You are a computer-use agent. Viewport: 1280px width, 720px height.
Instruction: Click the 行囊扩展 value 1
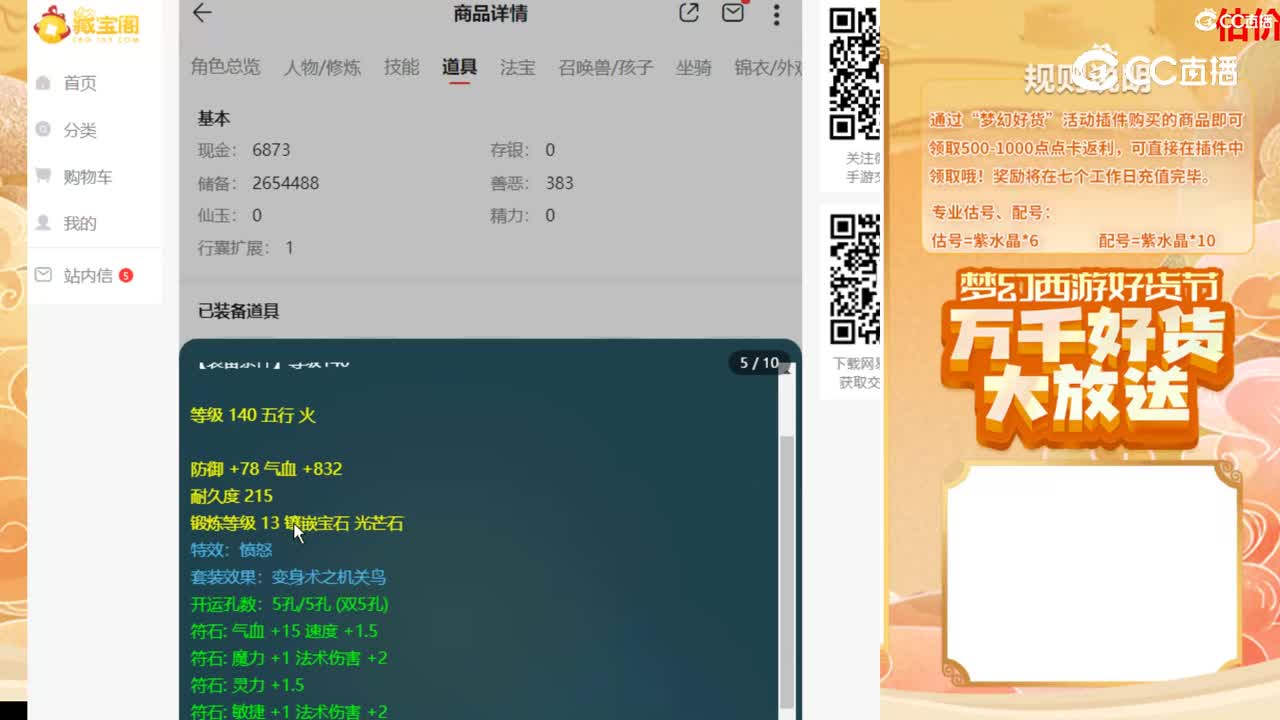(x=289, y=248)
